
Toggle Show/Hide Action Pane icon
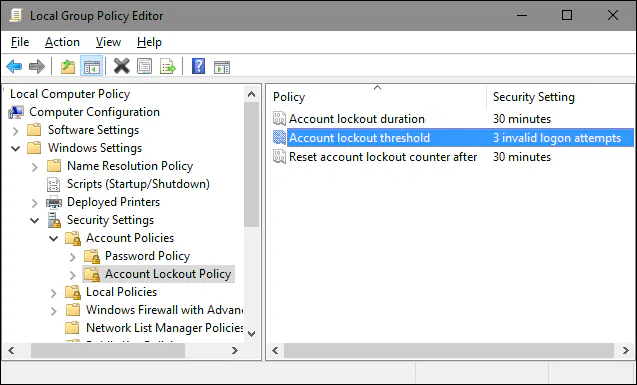(222, 67)
